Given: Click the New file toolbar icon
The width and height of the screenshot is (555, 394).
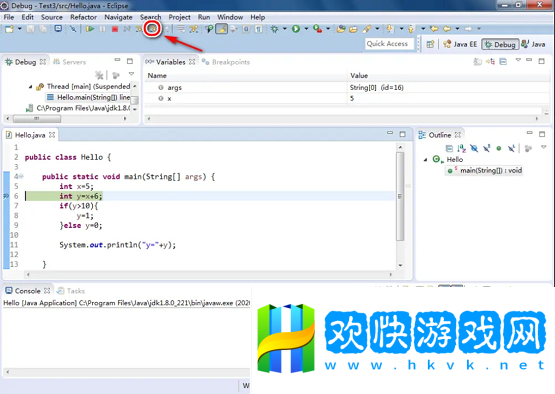Looking at the screenshot, I should pos(9,29).
